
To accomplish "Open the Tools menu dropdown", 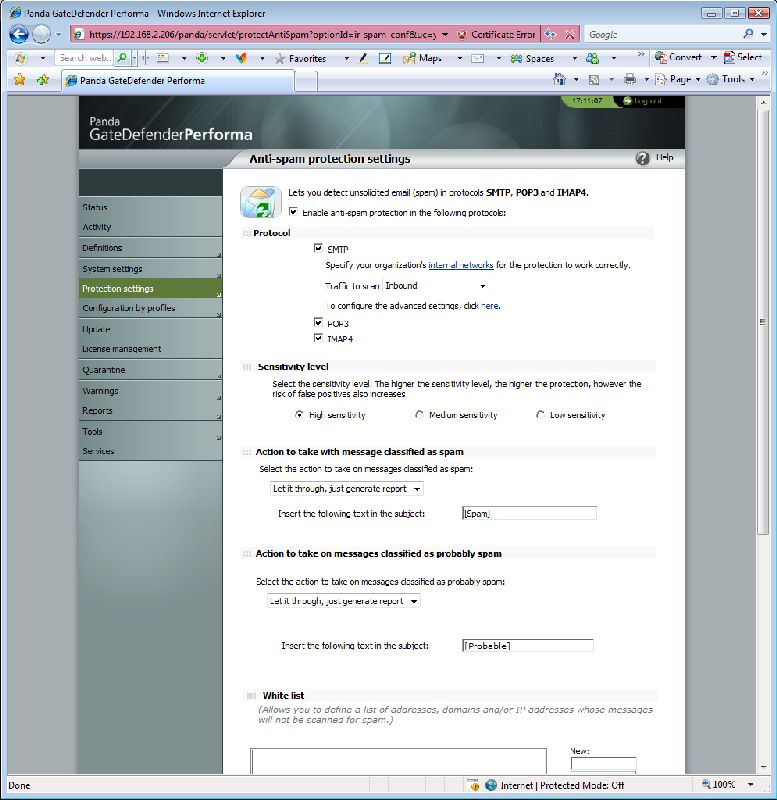I will coord(731,79).
